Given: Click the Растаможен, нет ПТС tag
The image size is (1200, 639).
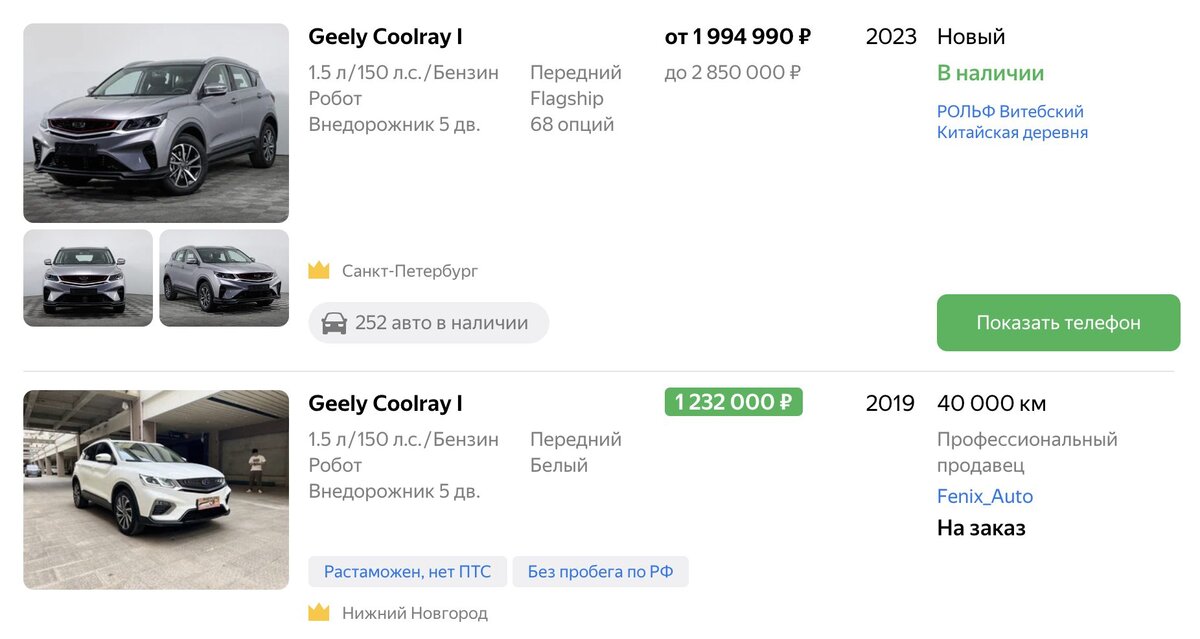Looking at the screenshot, I should coord(407,572).
